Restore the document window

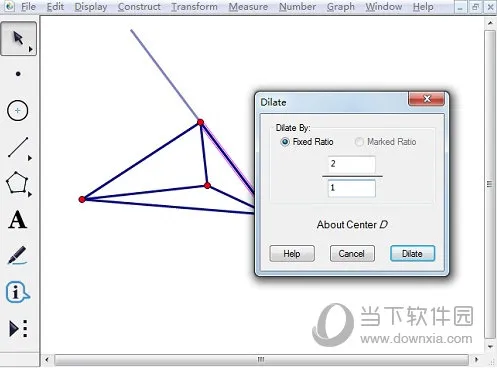coord(476,7)
